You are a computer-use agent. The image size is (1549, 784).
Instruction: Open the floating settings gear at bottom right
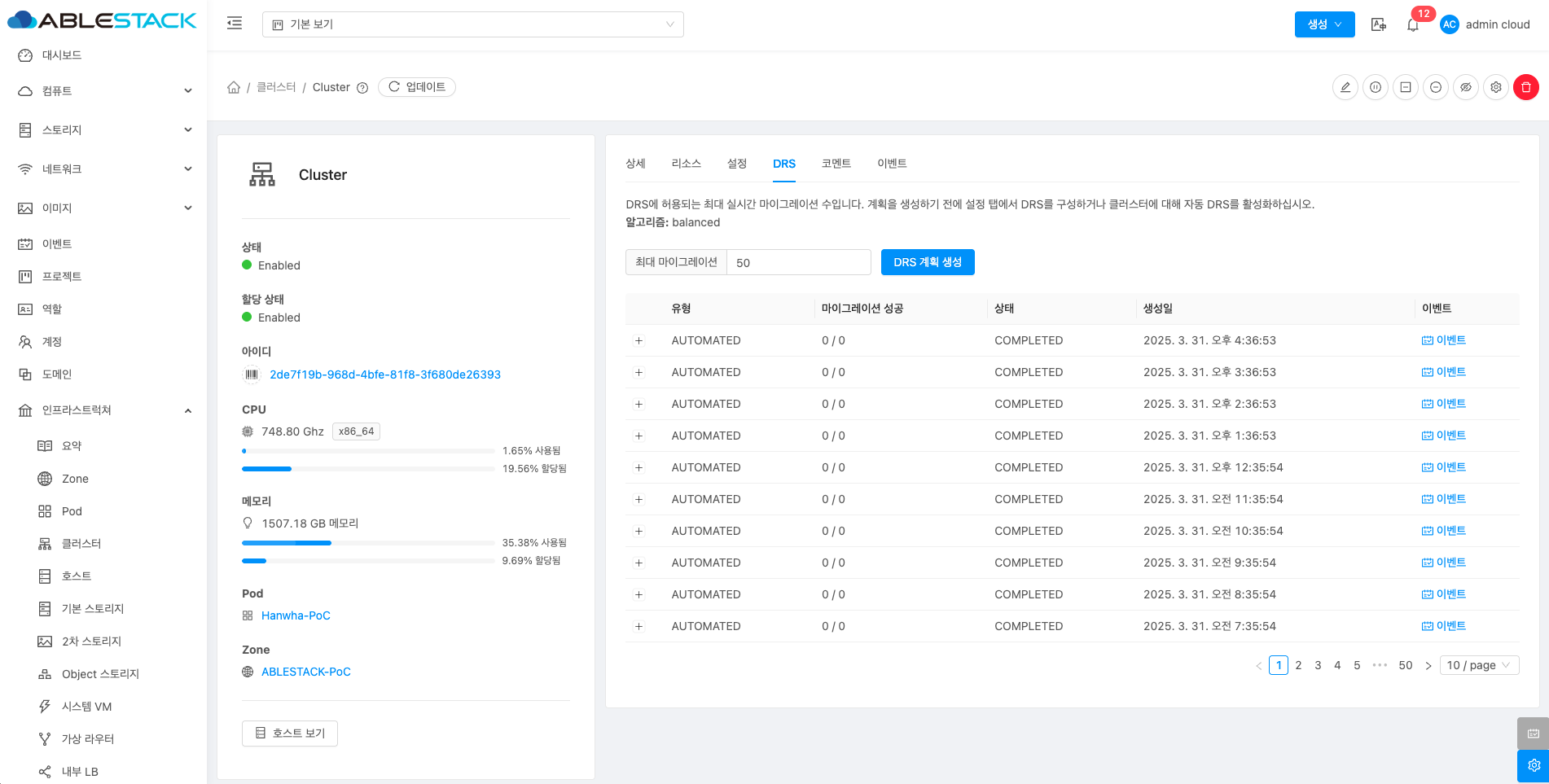(1533, 765)
